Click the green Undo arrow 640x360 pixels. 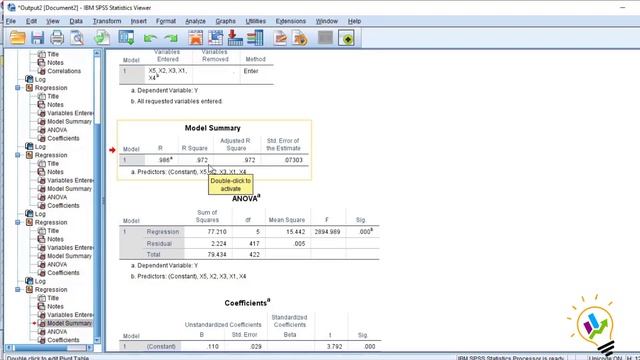150,38
